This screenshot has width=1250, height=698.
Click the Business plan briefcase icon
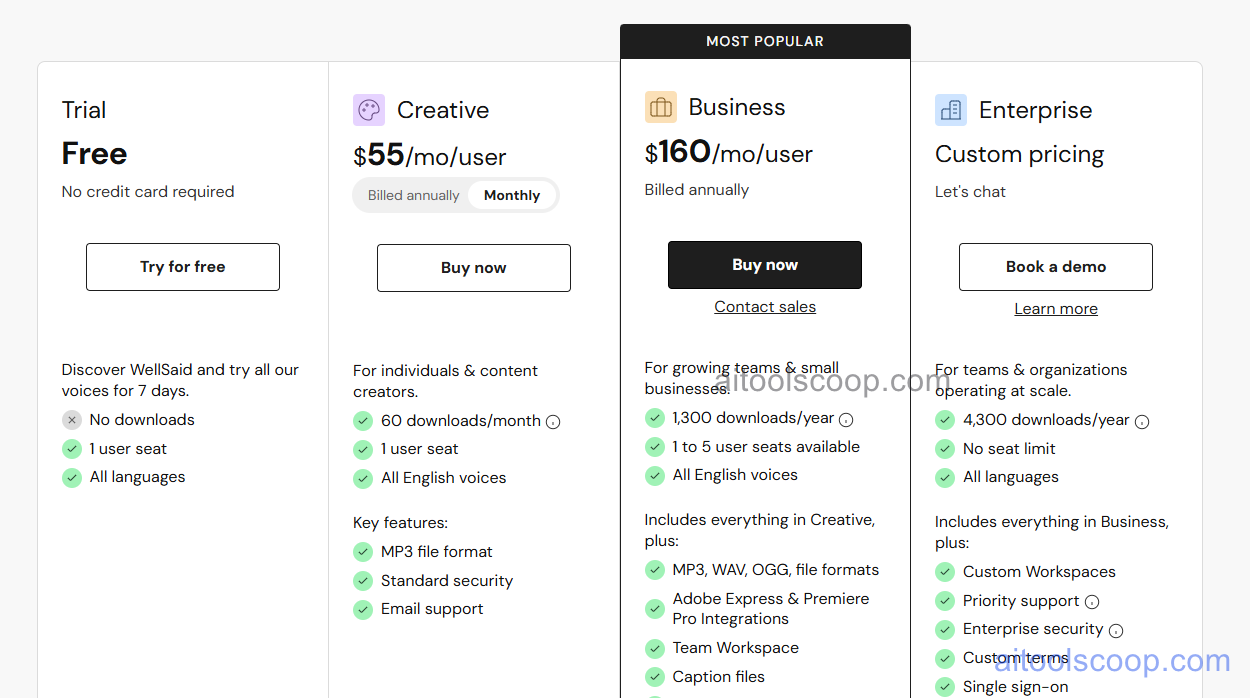(x=660, y=107)
